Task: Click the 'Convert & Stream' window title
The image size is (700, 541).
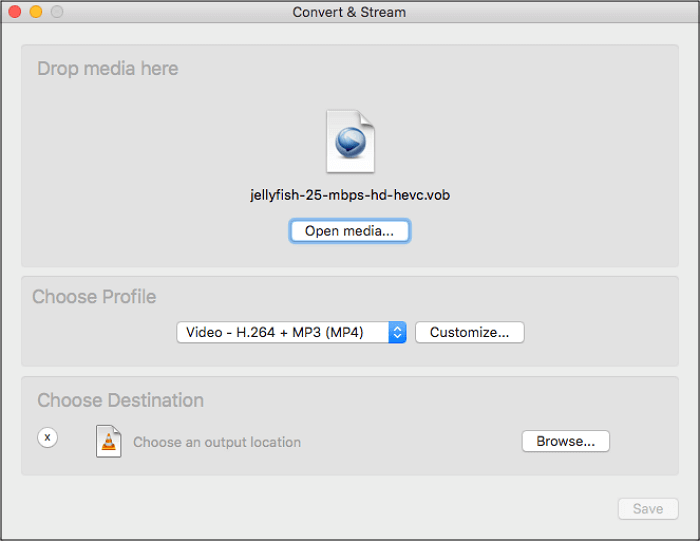Action: pyautogui.click(x=349, y=12)
